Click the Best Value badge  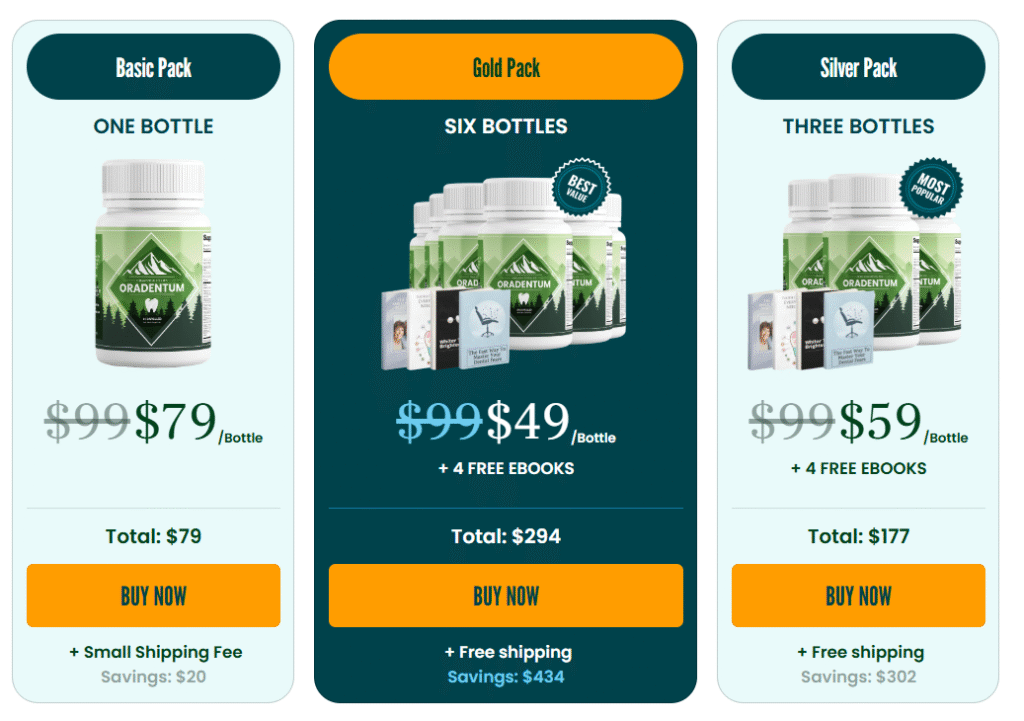tap(581, 187)
